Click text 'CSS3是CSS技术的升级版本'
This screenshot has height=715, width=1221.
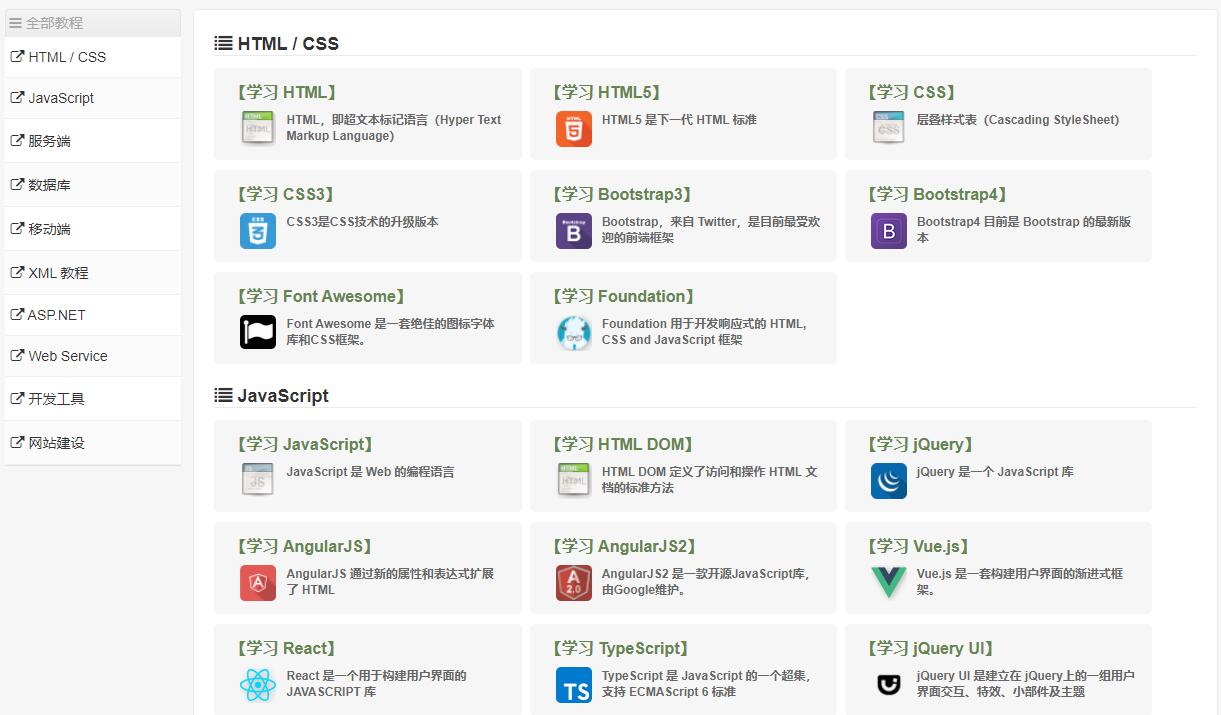363,222
